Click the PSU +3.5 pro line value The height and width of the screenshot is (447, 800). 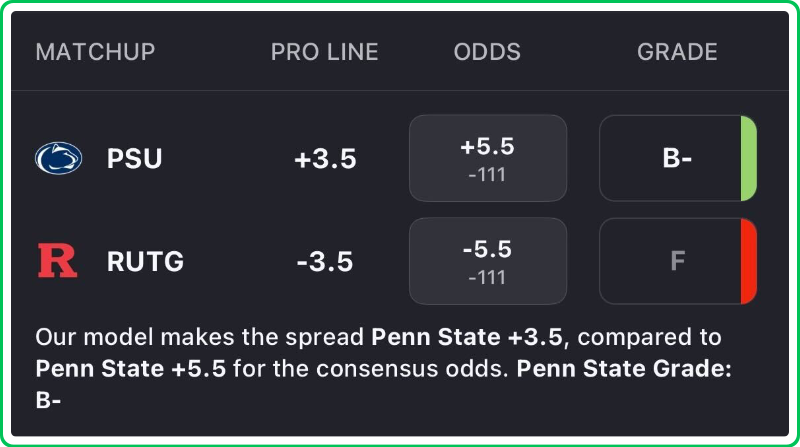[x=325, y=159]
